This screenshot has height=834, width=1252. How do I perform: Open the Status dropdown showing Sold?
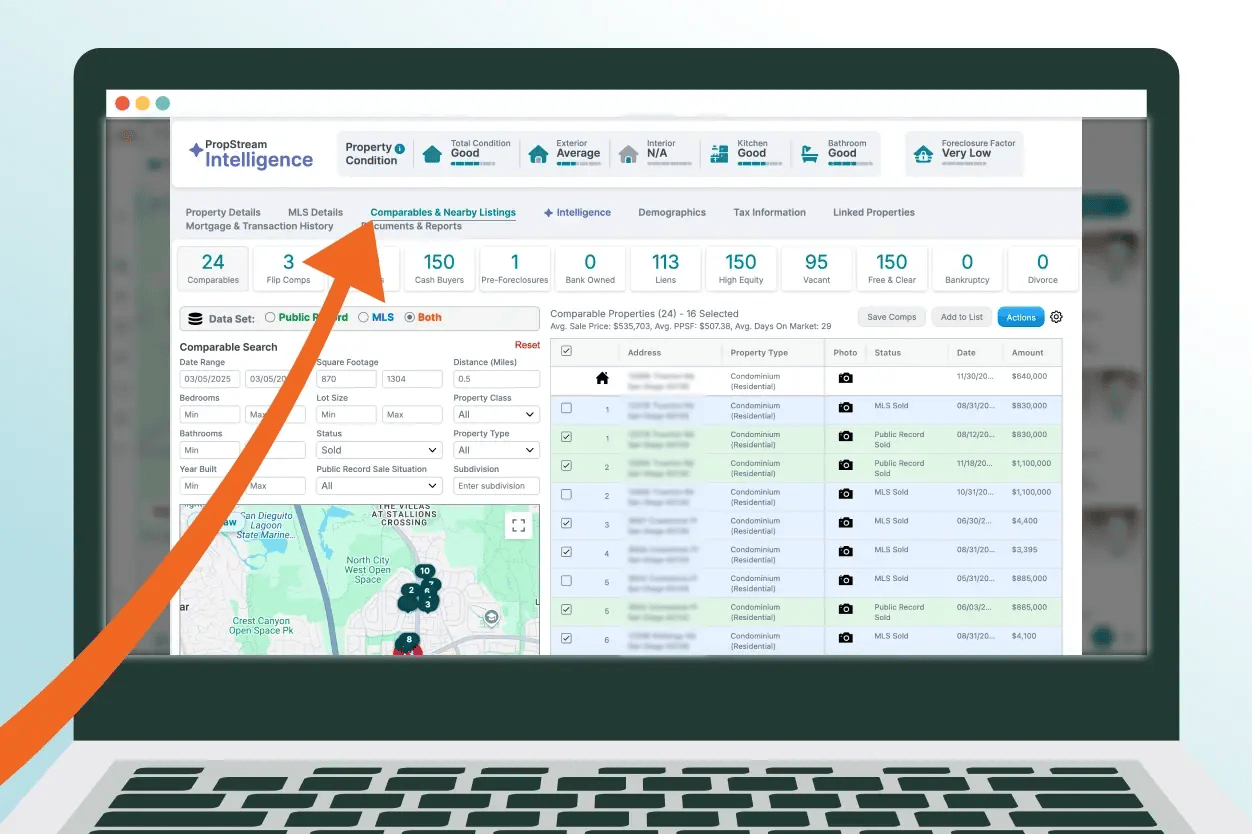378,450
